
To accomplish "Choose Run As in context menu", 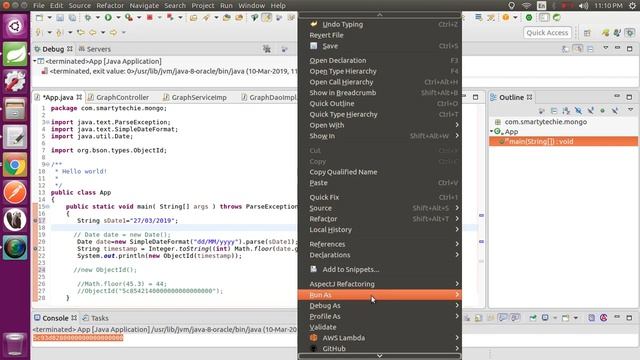I will [x=380, y=295].
